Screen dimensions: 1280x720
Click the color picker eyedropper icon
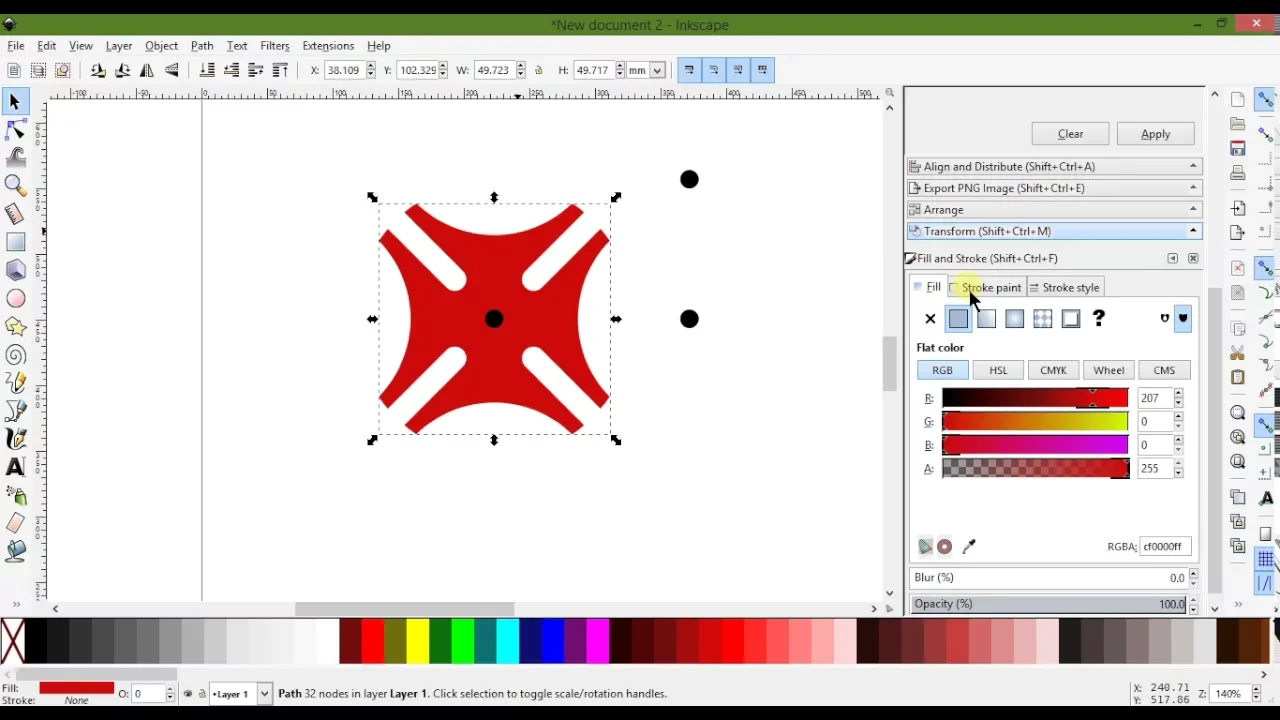coord(969,547)
